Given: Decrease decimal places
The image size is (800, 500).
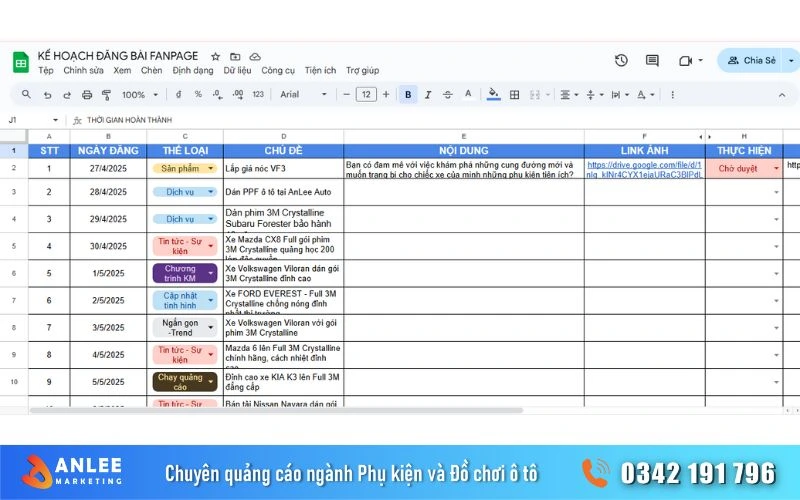Looking at the screenshot, I should (x=218, y=94).
